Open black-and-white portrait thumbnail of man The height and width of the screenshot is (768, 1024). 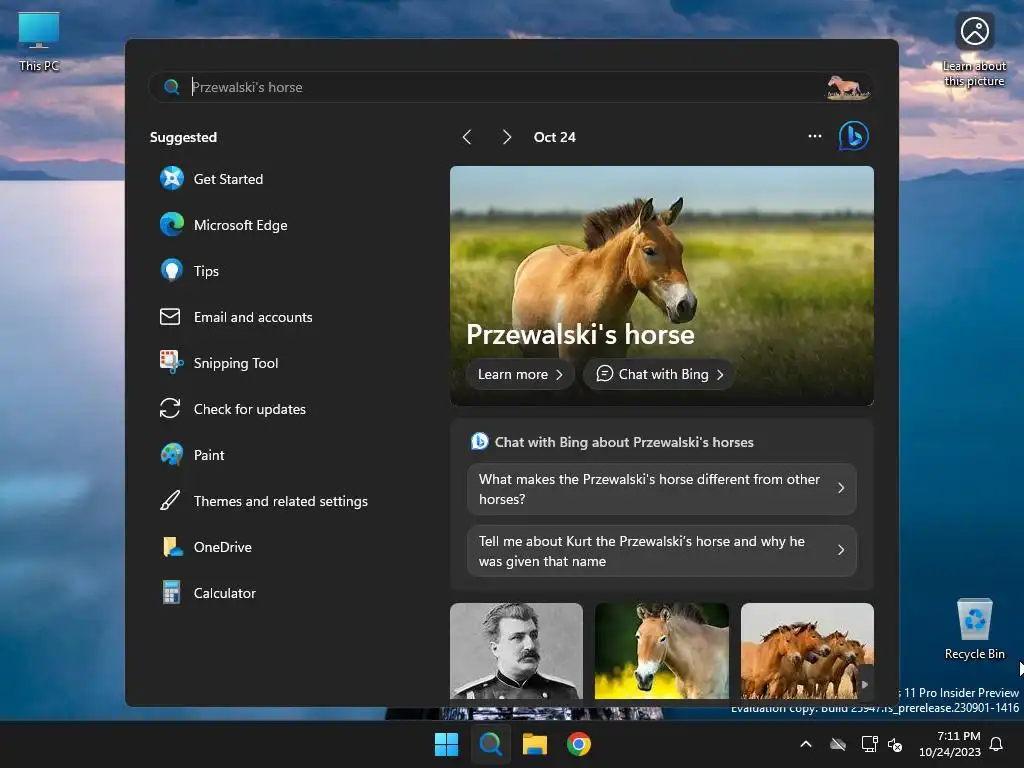coord(516,651)
